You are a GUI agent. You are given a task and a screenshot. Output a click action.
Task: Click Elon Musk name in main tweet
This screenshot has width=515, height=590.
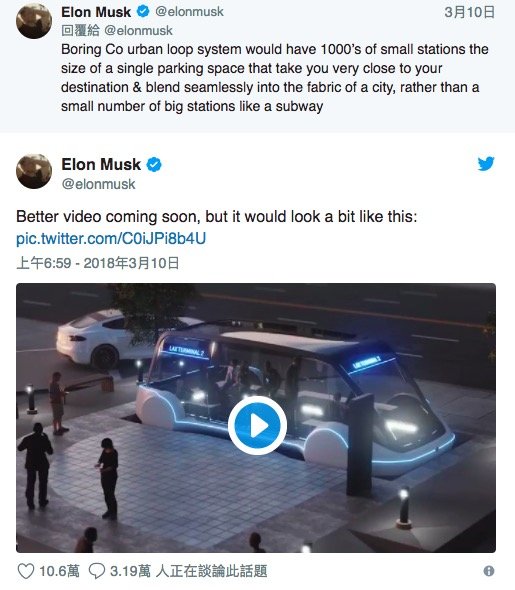[x=101, y=164]
